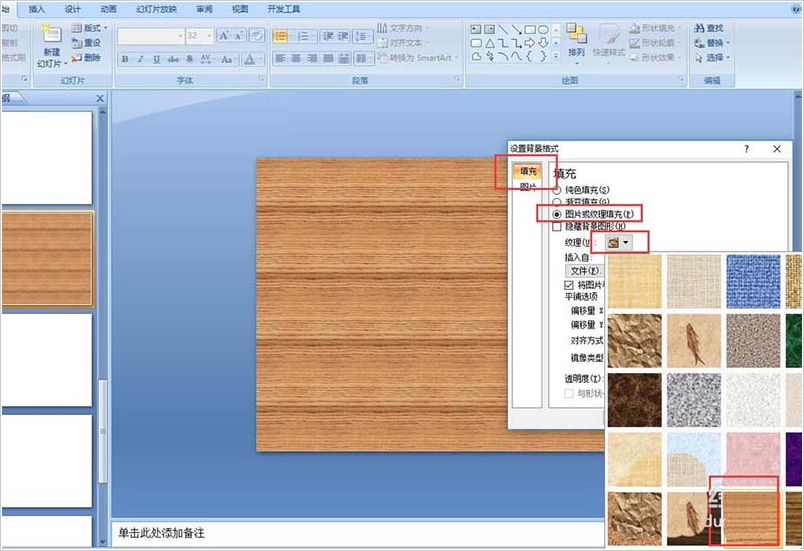Open the columns dropdown icon
This screenshot has height=551, width=804.
(x=364, y=58)
